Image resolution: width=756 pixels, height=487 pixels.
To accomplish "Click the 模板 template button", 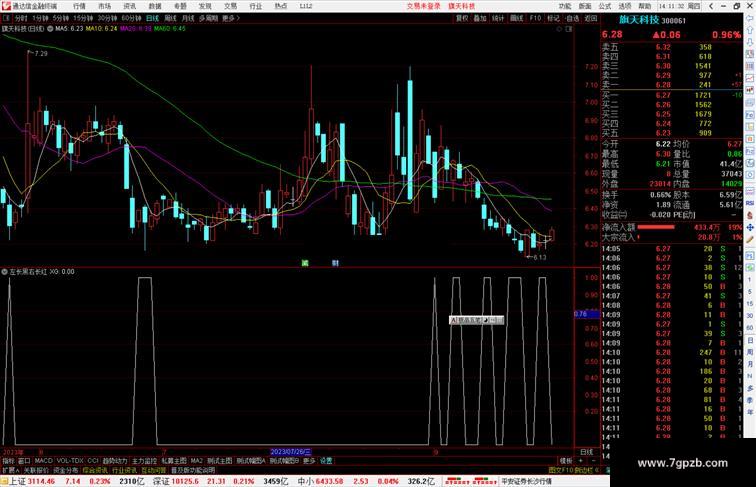I will click(x=565, y=461).
